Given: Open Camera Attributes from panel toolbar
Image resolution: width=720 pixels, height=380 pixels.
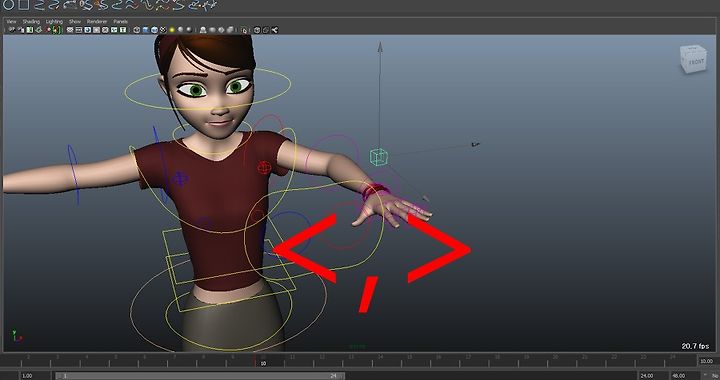Looking at the screenshot, I should [21, 30].
